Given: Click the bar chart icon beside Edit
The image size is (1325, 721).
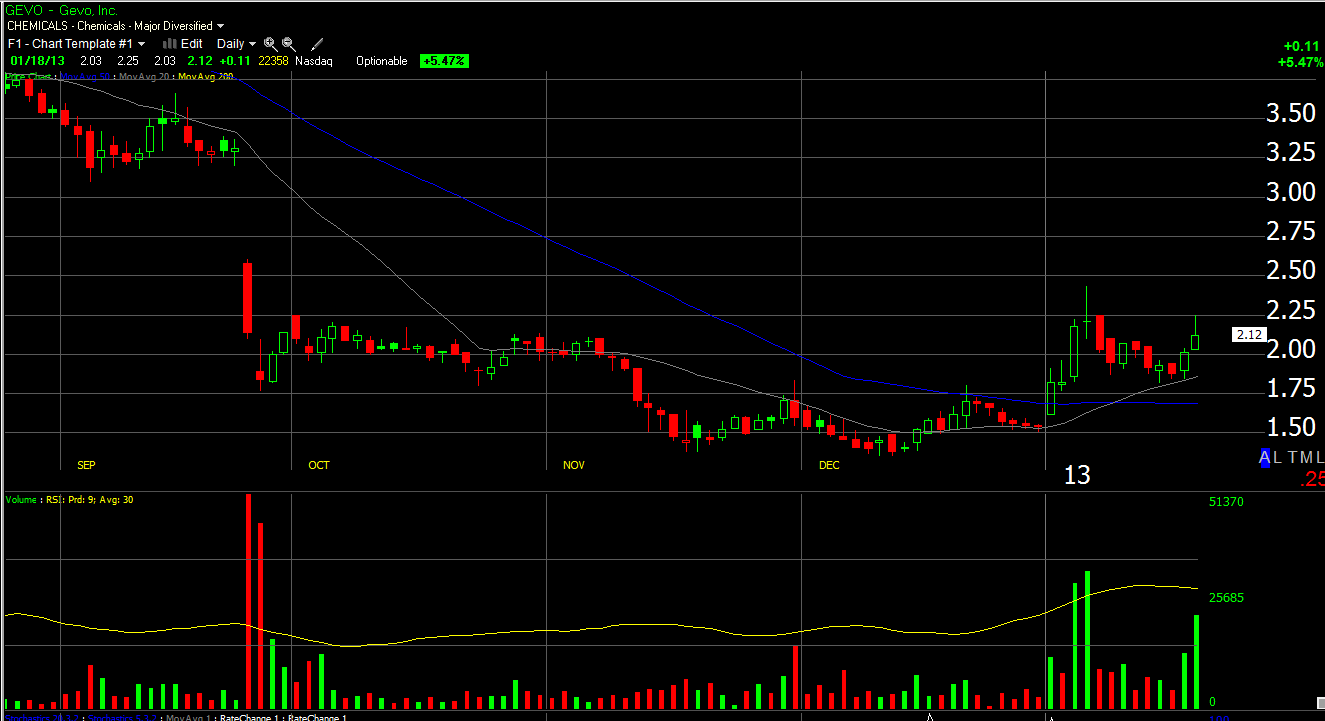Looking at the screenshot, I should pyautogui.click(x=169, y=44).
